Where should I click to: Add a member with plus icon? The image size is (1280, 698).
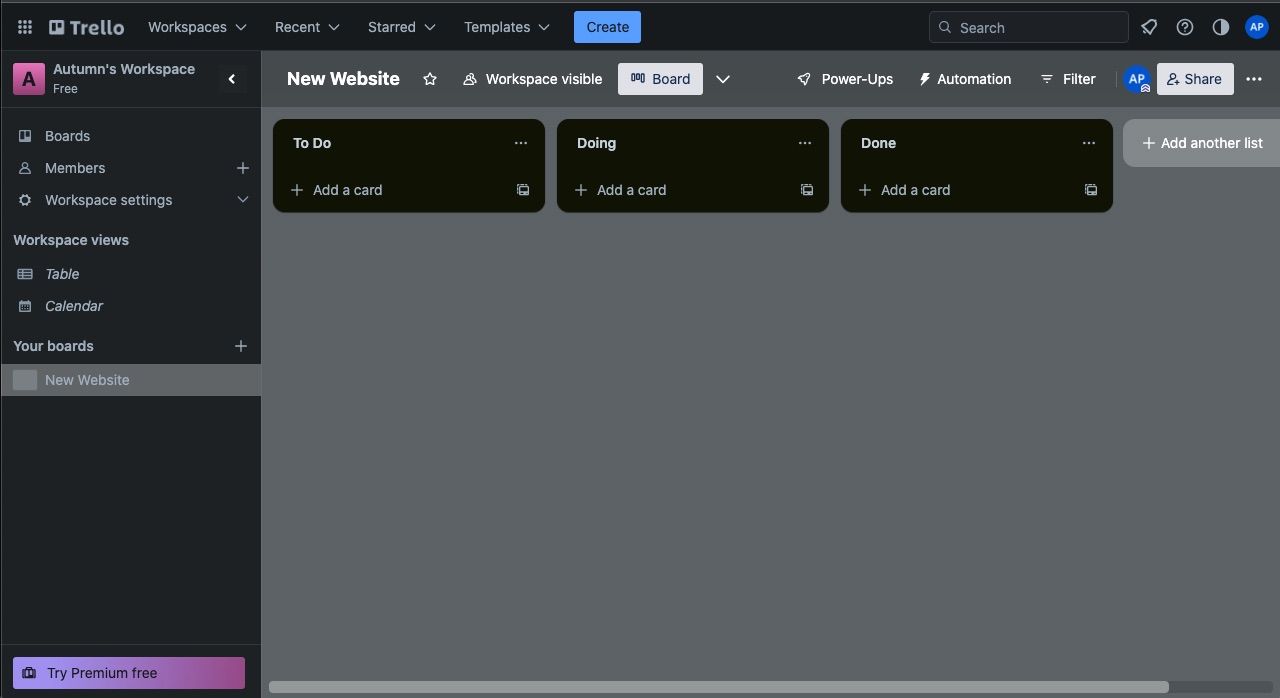coord(242,168)
